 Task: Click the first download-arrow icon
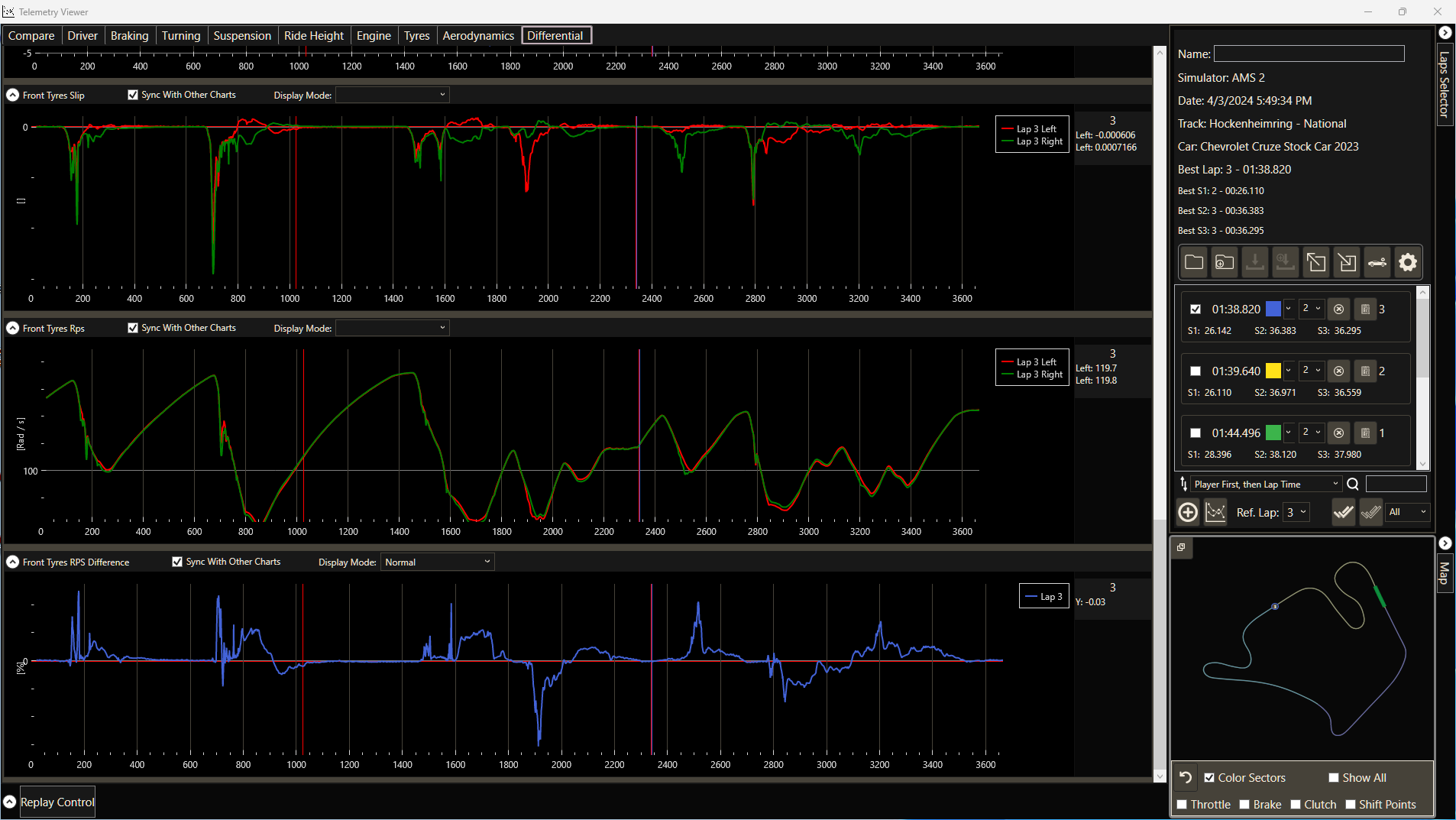(1255, 263)
